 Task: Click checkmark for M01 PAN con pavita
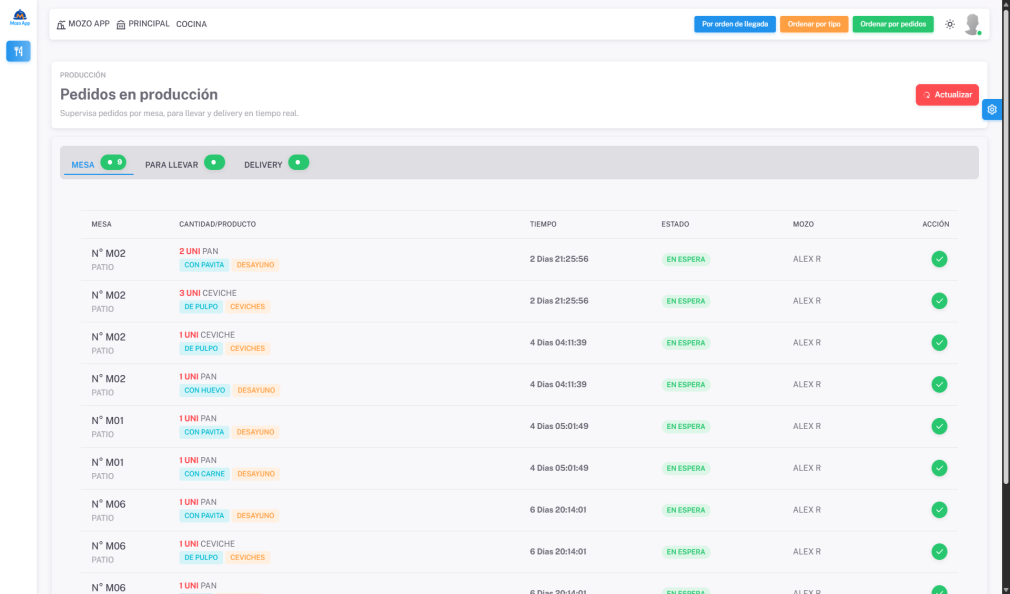click(939, 426)
